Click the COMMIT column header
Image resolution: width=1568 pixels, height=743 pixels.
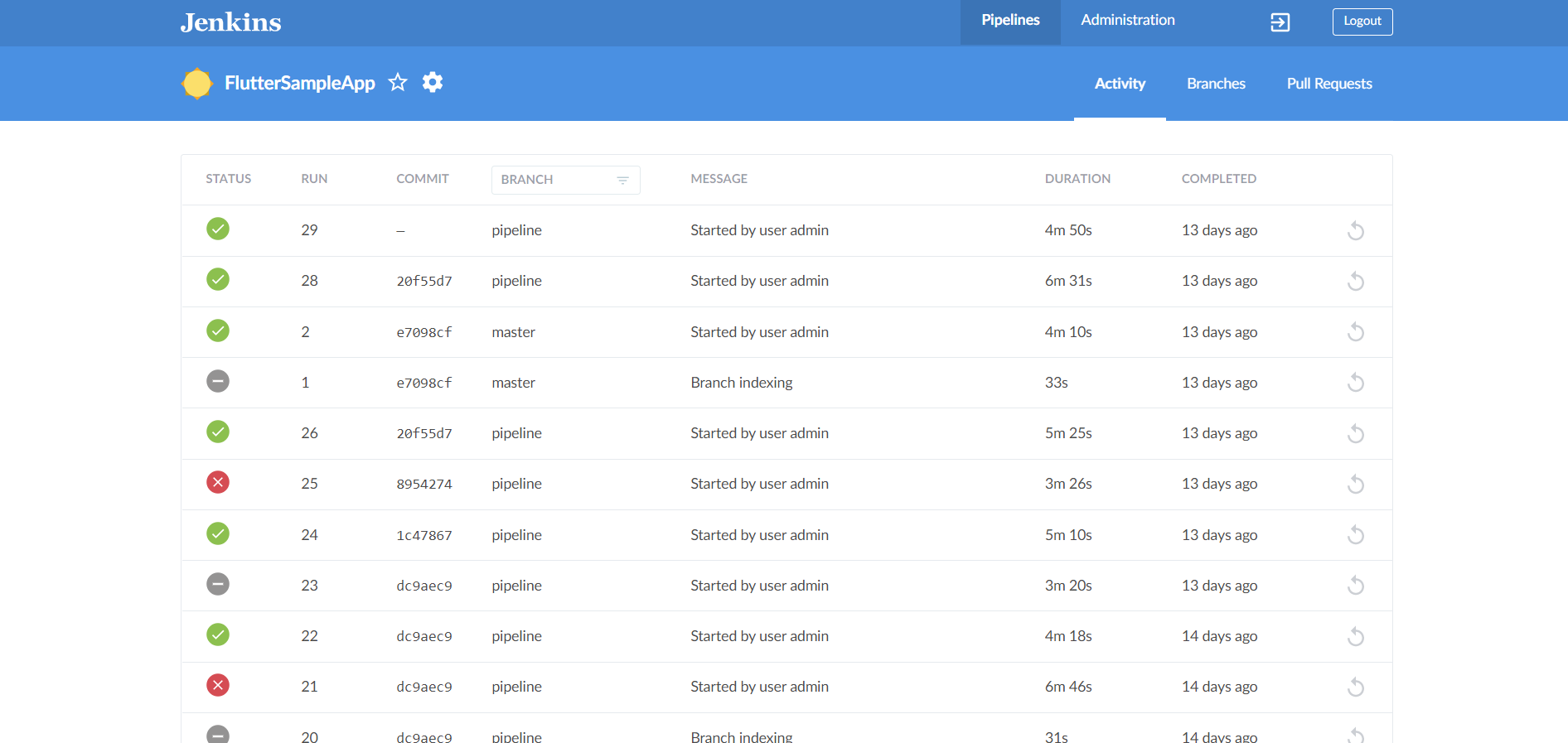[x=423, y=179]
